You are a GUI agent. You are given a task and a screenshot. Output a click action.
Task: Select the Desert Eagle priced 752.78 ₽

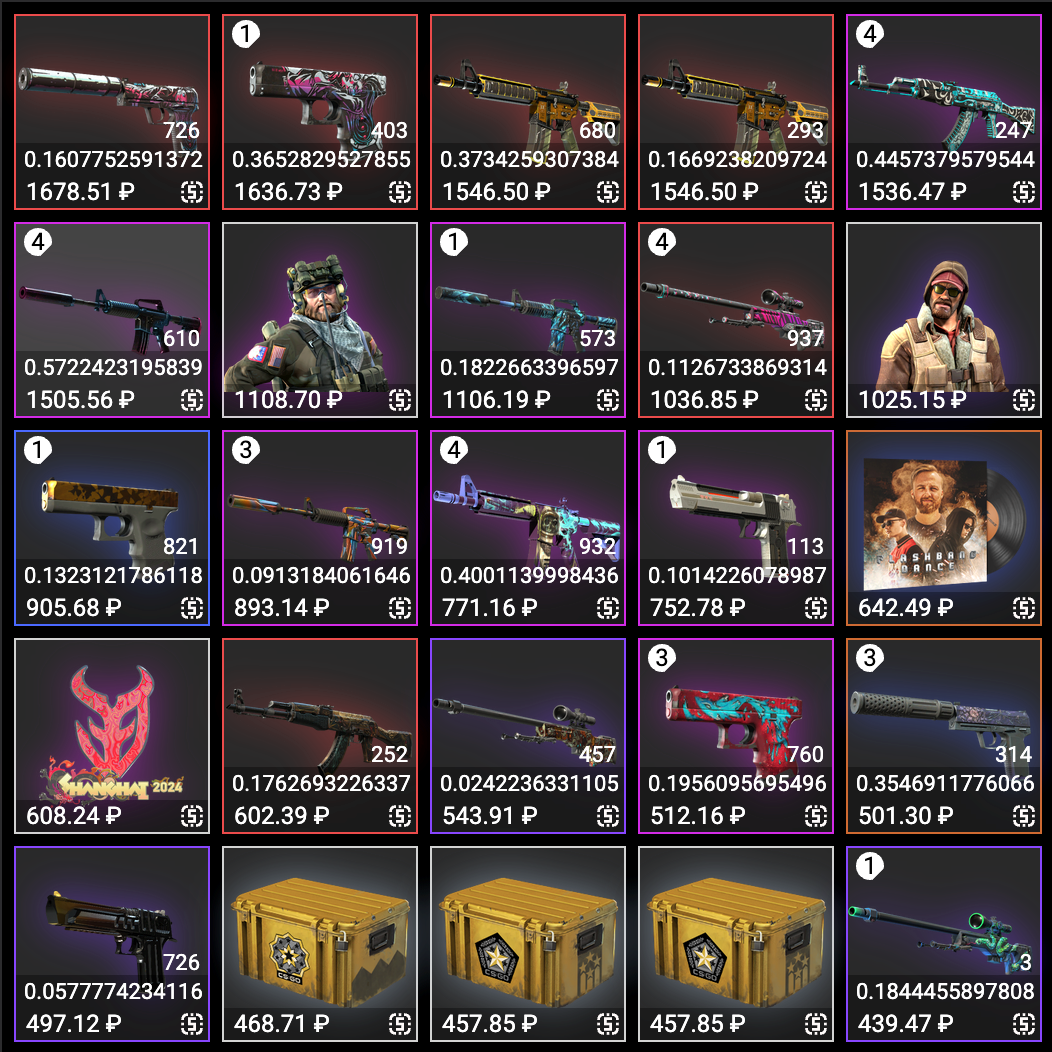736,528
